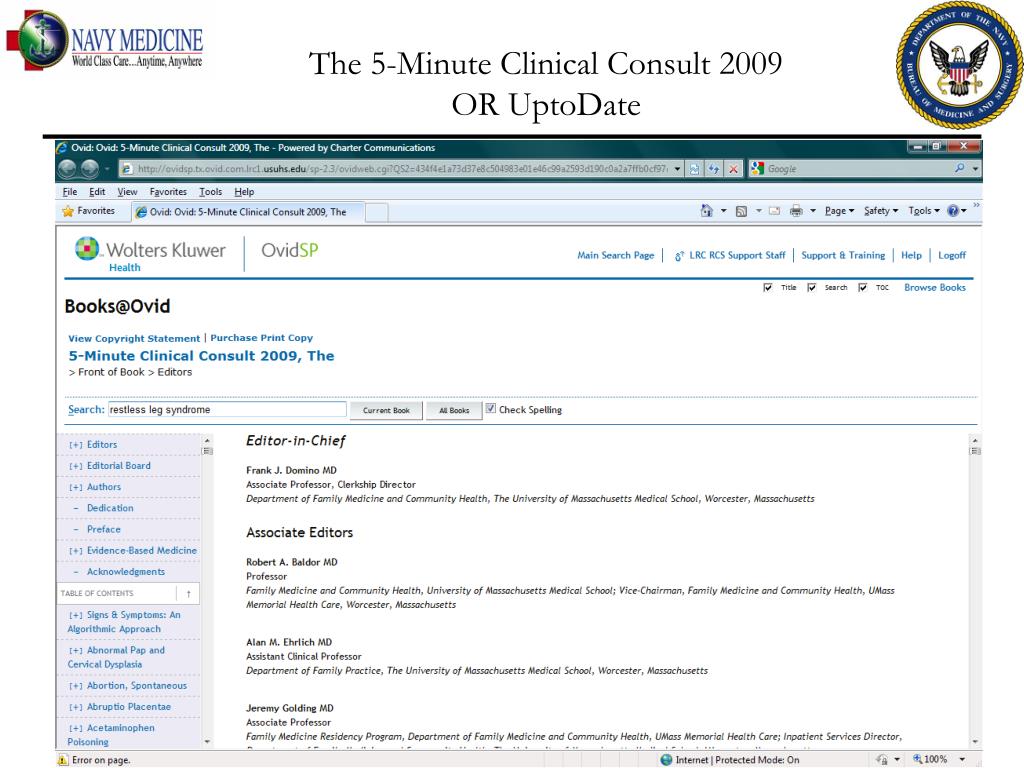Click the red Stop loading icon
Image resolution: width=1024 pixels, height=768 pixels.
(733, 168)
